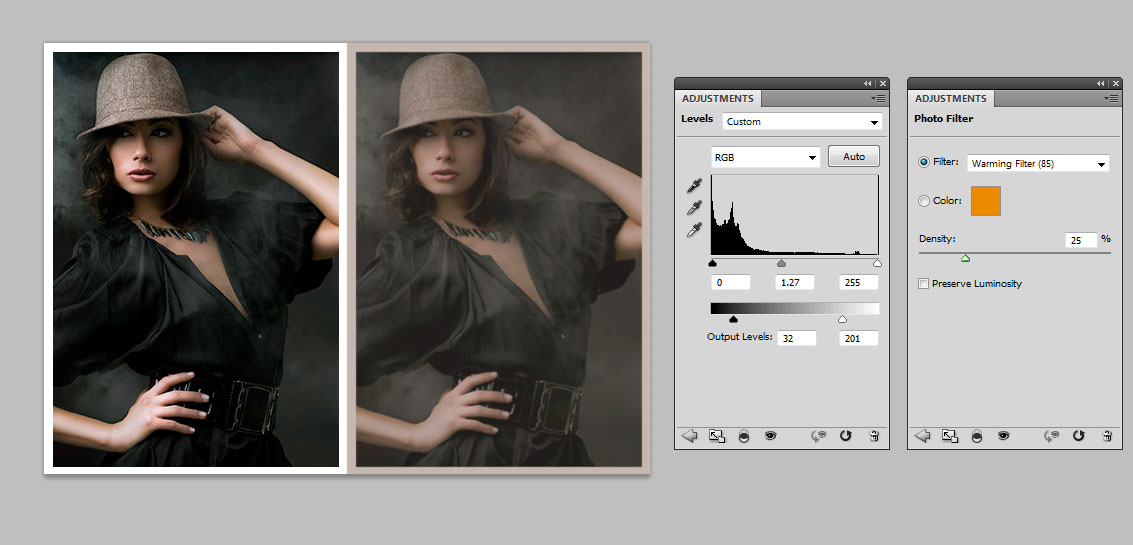Select the Filter radio button
The height and width of the screenshot is (545, 1133).
[923, 162]
